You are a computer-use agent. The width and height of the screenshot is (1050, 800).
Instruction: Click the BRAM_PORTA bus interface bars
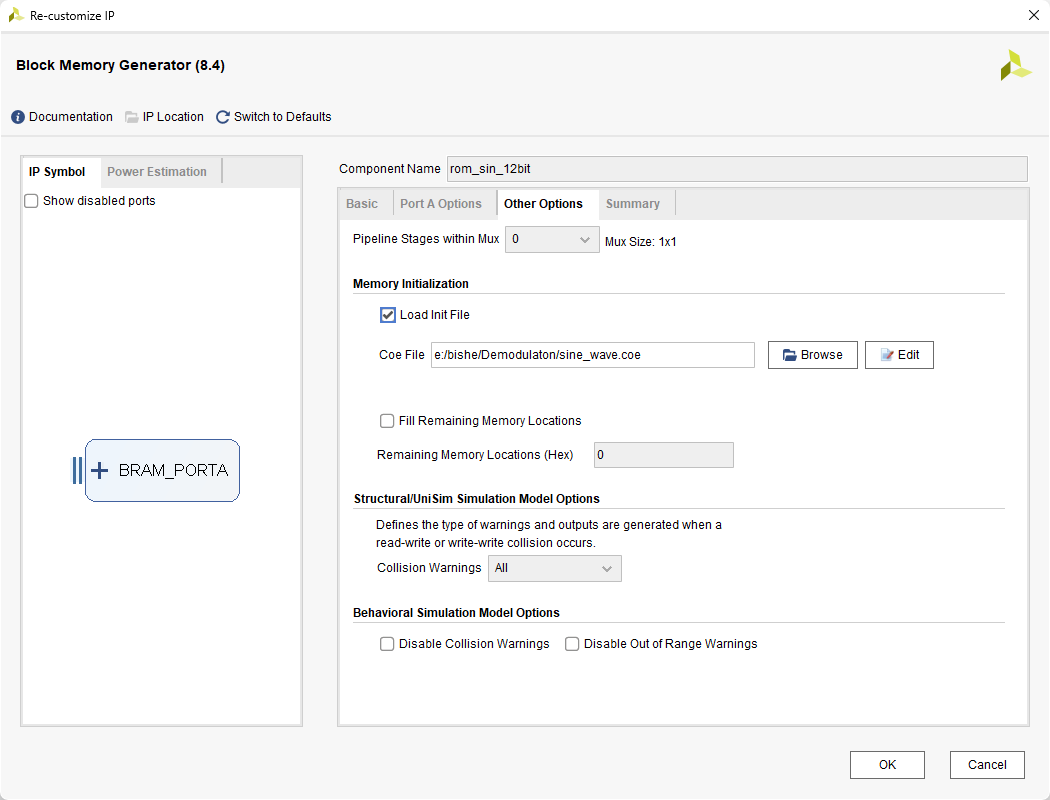point(77,471)
